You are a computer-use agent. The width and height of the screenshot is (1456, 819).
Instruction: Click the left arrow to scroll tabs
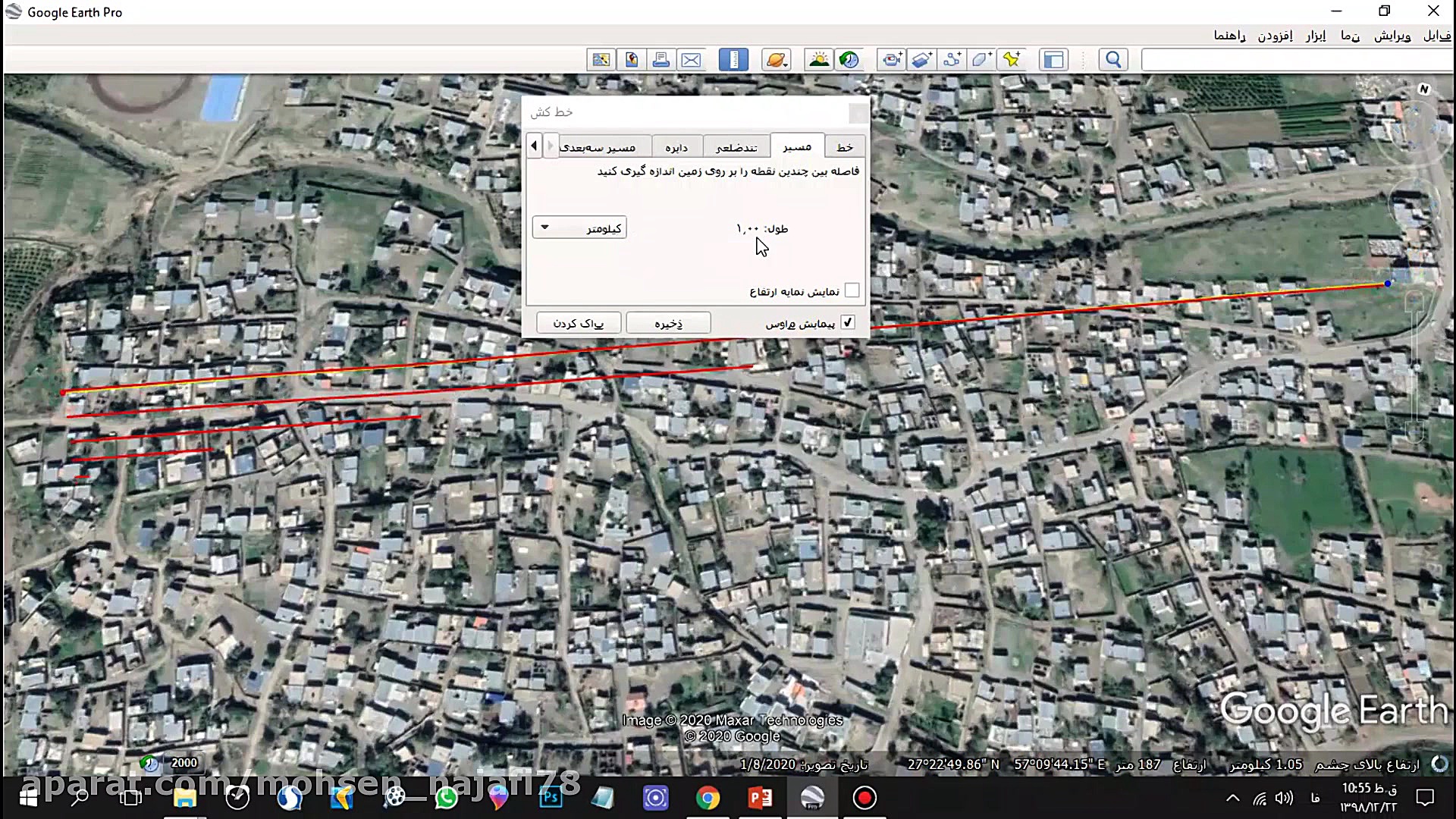[534, 145]
